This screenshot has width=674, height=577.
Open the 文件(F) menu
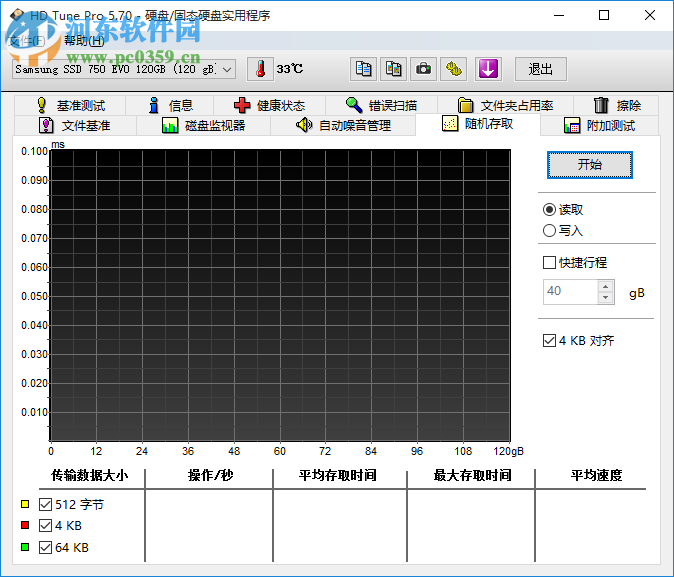27,41
